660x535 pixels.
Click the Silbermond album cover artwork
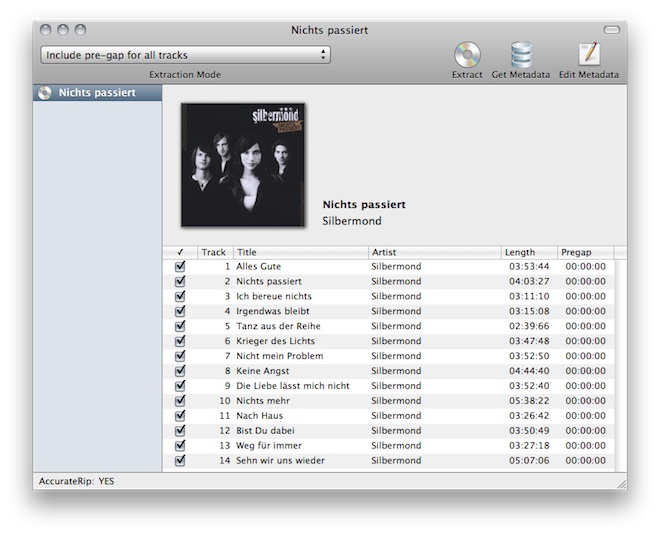[243, 165]
